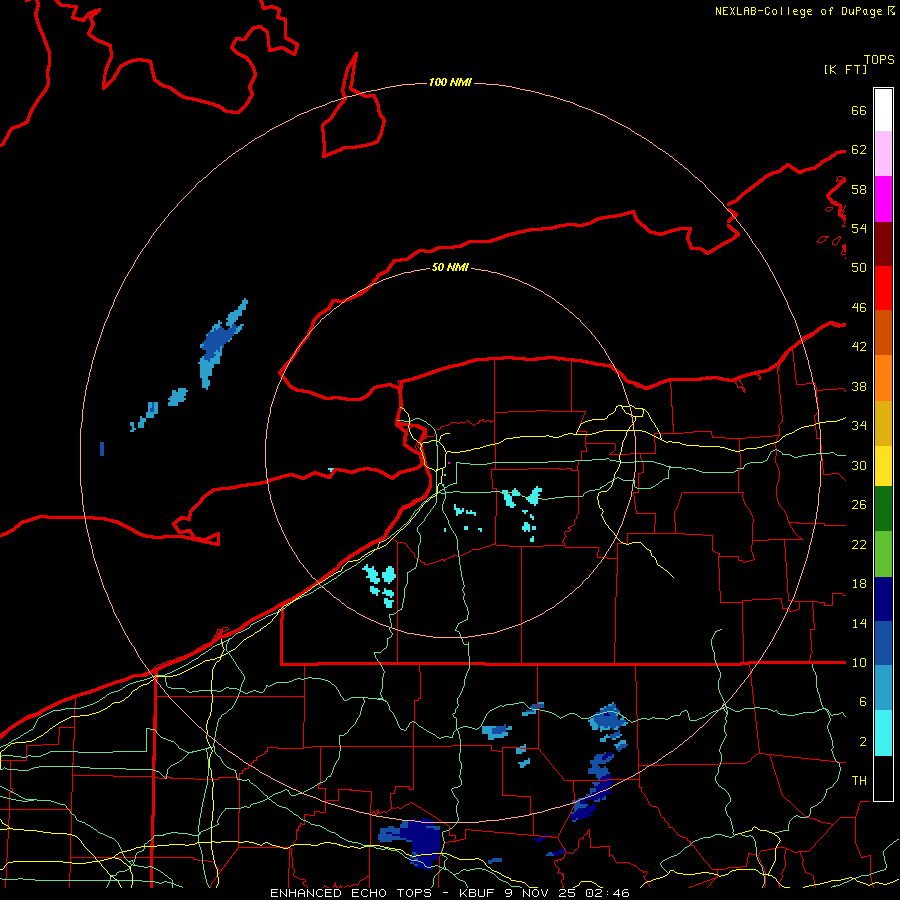900x900 pixels.
Task: Click the 22 value on legend scale
Action: [859, 544]
